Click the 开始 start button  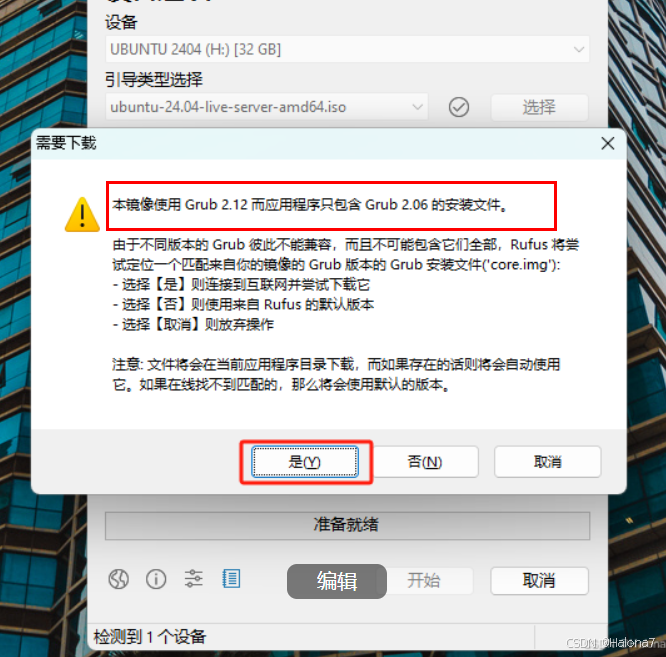coord(424,581)
